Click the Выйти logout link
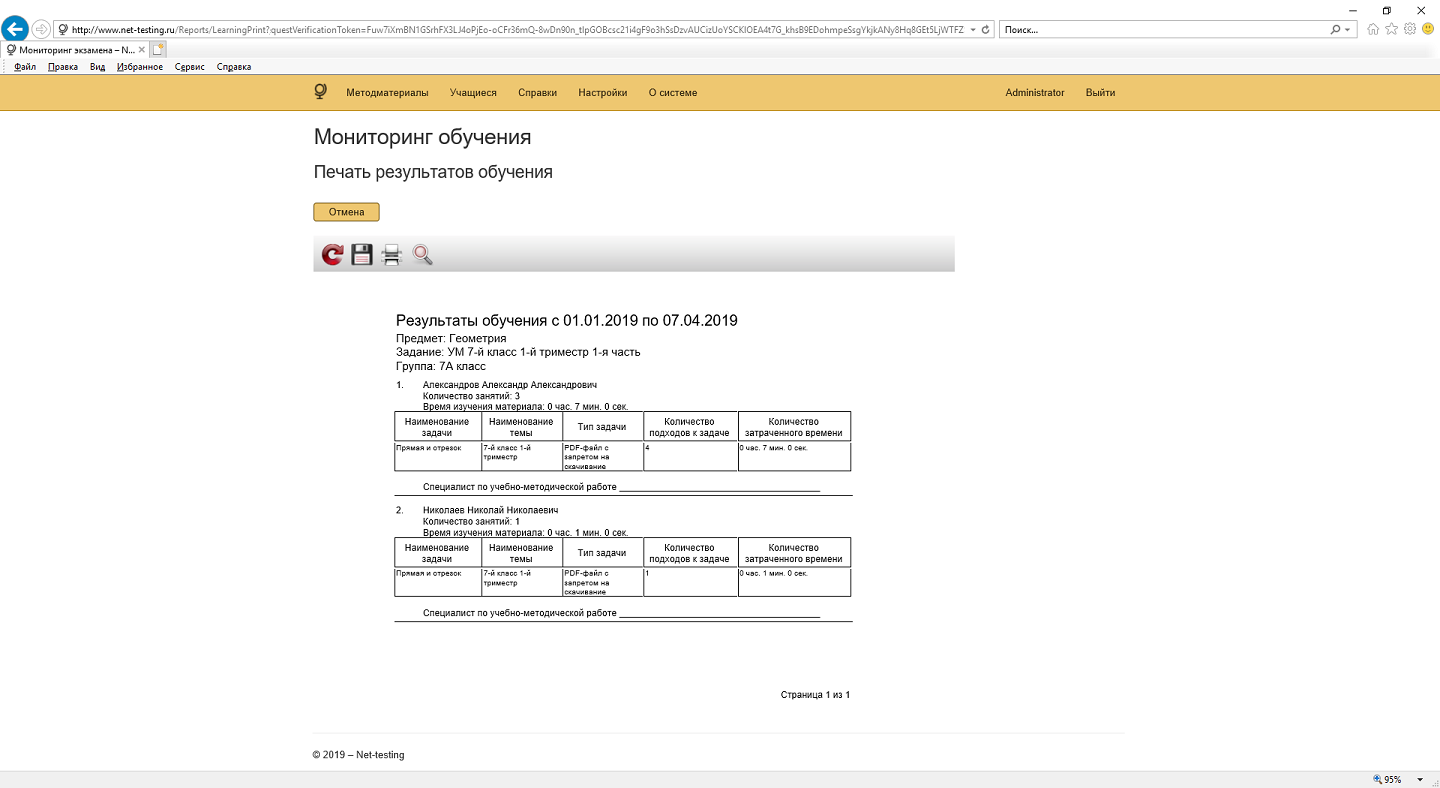1440x788 pixels. click(x=1100, y=92)
